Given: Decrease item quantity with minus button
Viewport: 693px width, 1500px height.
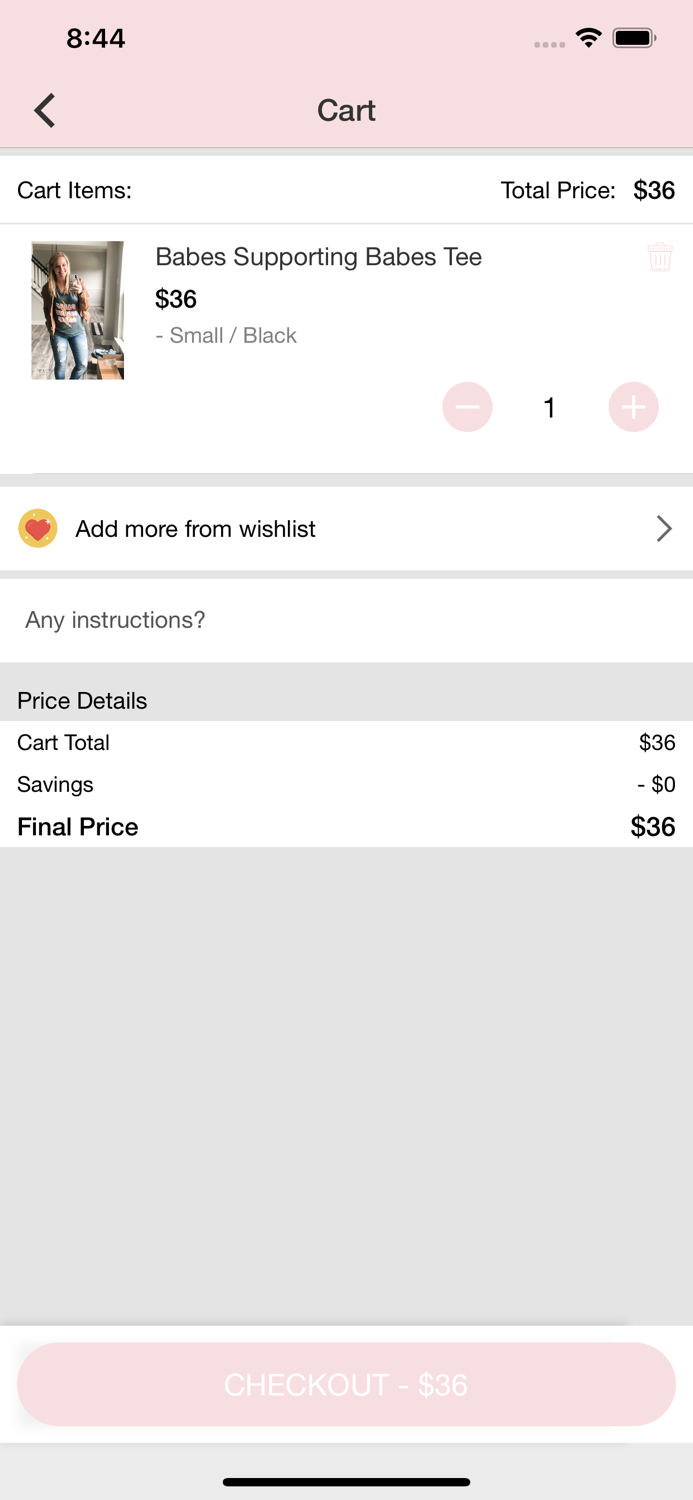Looking at the screenshot, I should (x=467, y=407).
